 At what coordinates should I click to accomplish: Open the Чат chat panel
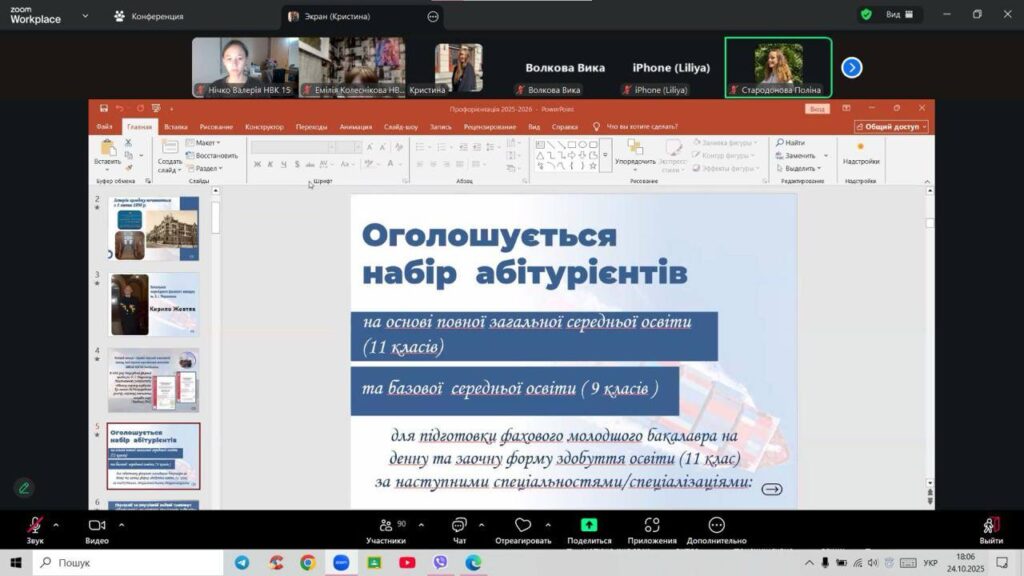[x=459, y=525]
